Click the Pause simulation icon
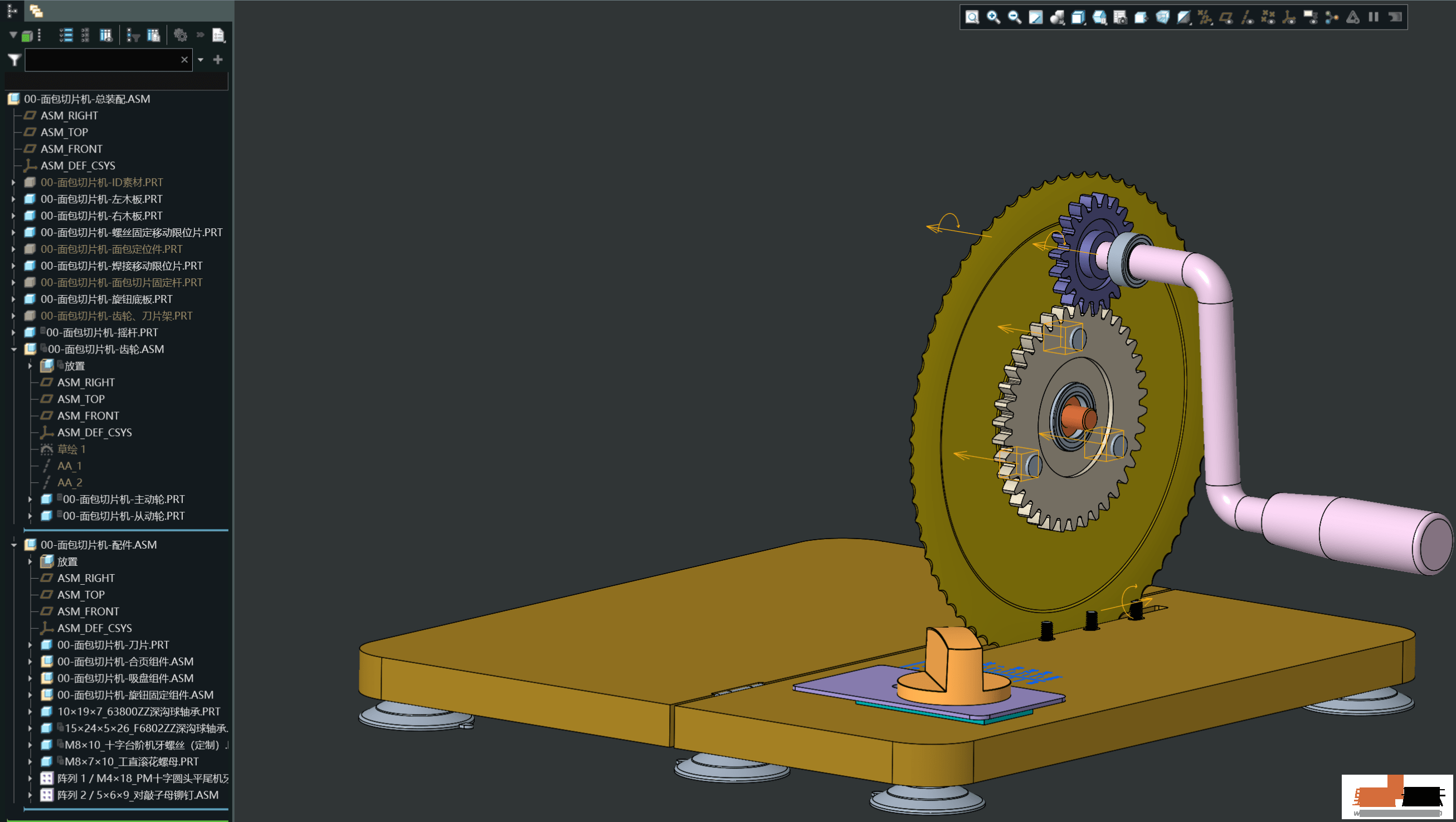The width and height of the screenshot is (1456, 822). pos(1374,17)
